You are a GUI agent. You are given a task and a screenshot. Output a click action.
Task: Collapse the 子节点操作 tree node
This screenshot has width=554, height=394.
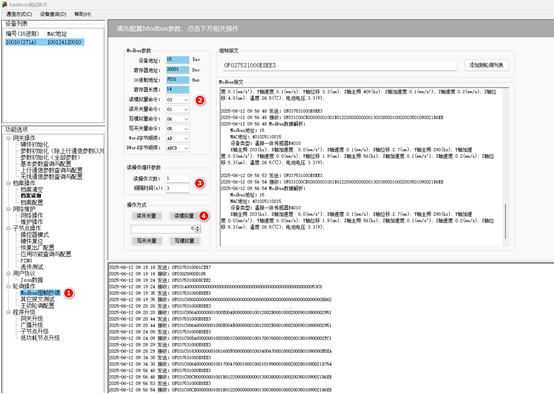(8, 228)
